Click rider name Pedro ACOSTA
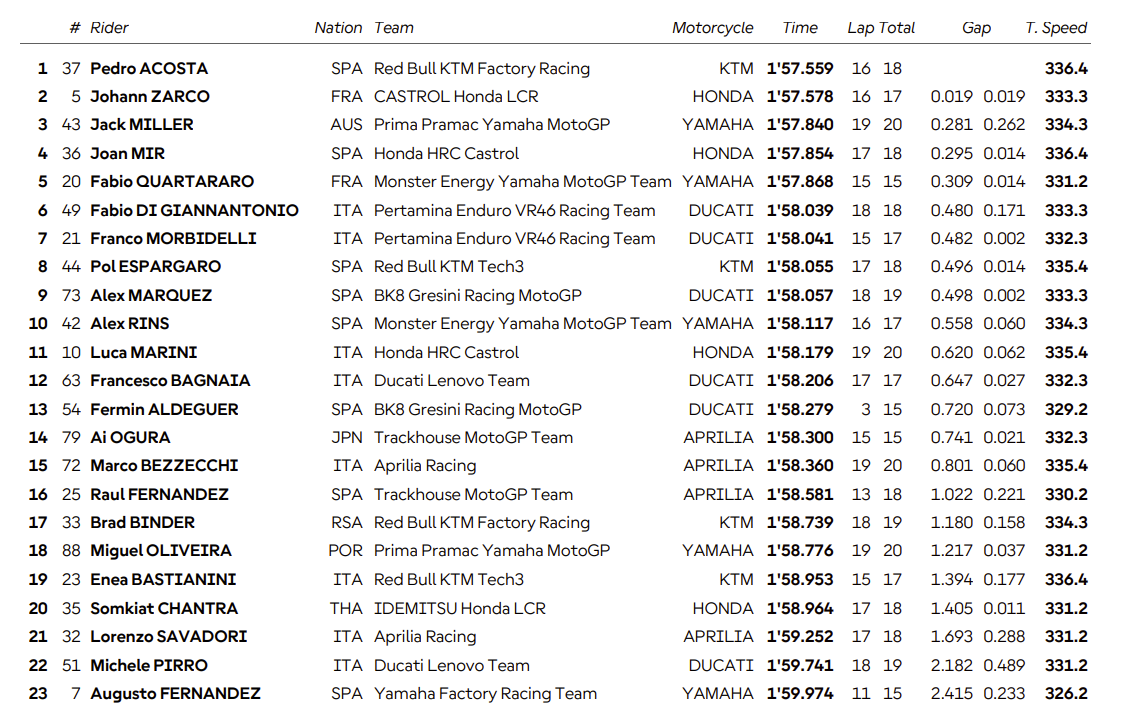Screen dimensions: 1128x706 click(149, 69)
